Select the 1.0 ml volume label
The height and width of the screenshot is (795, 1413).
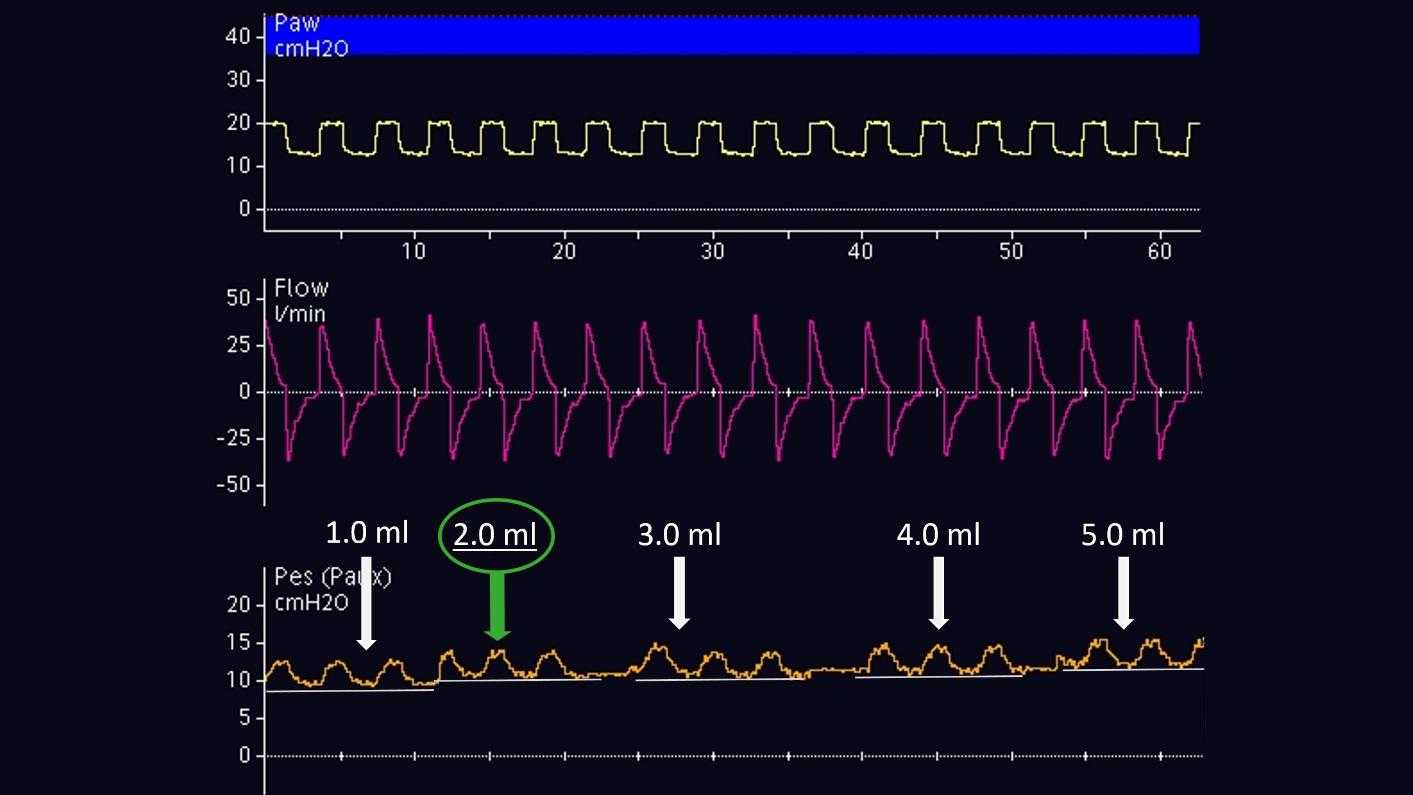tap(367, 533)
